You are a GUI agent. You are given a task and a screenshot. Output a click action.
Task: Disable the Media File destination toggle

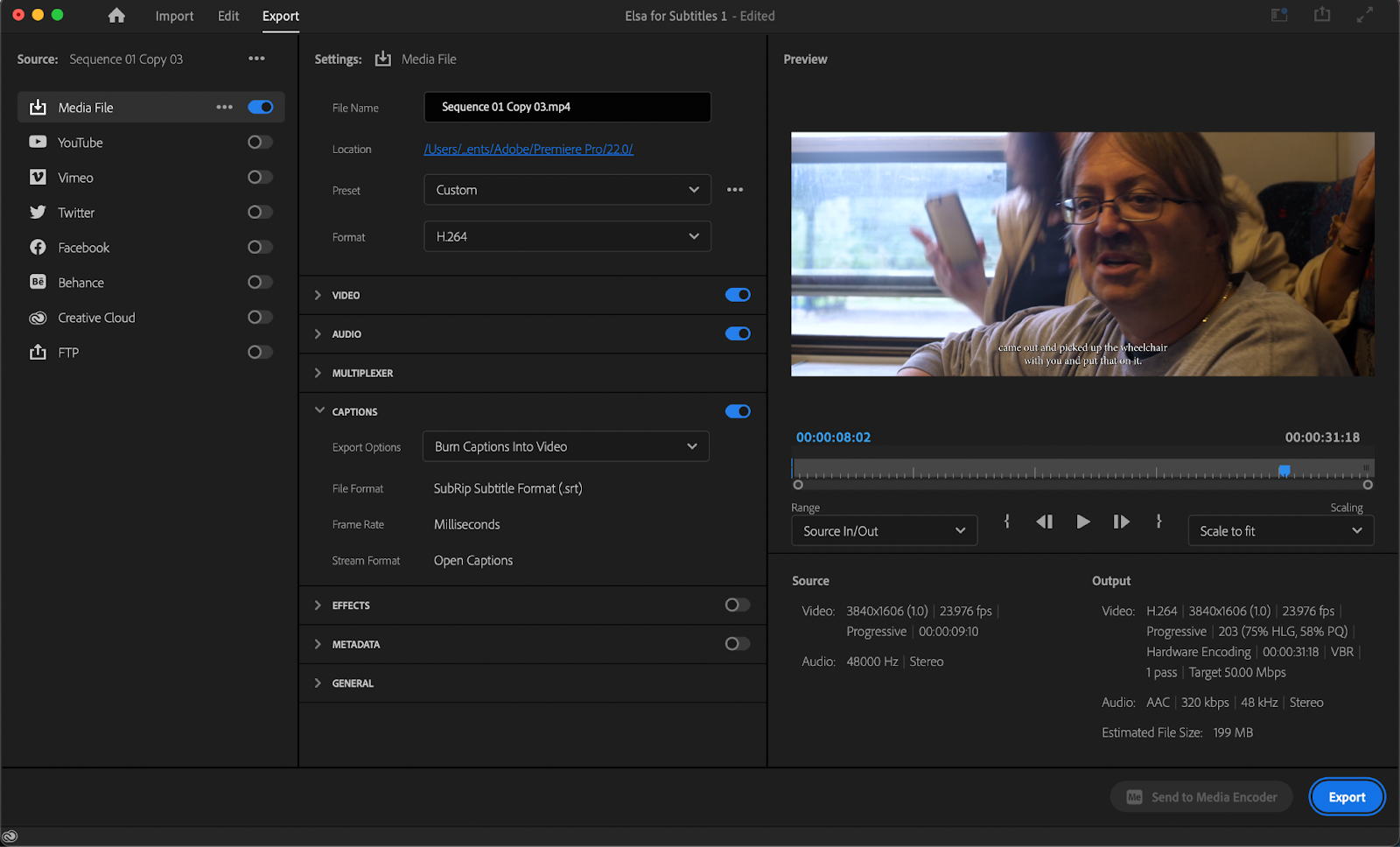pyautogui.click(x=261, y=107)
